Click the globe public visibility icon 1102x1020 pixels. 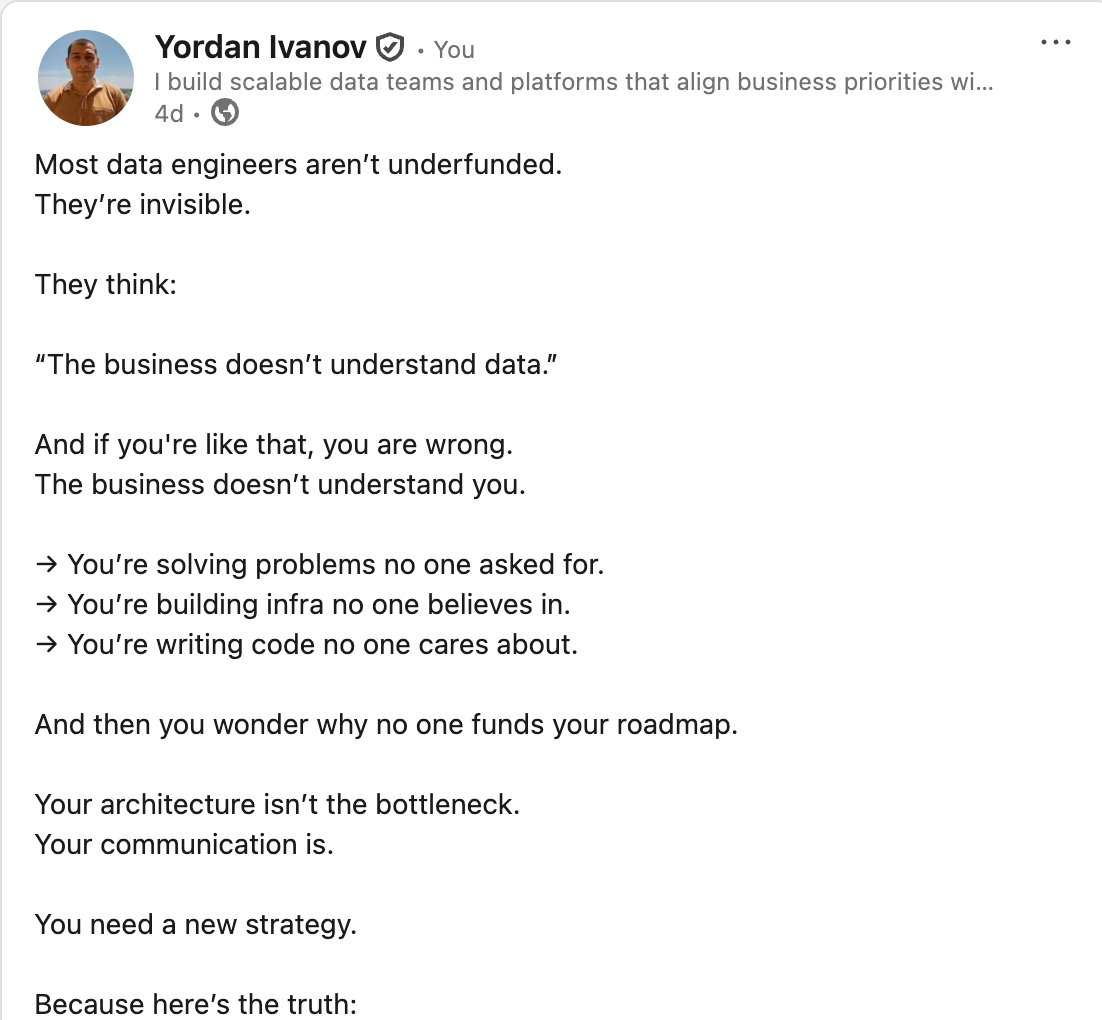[225, 112]
